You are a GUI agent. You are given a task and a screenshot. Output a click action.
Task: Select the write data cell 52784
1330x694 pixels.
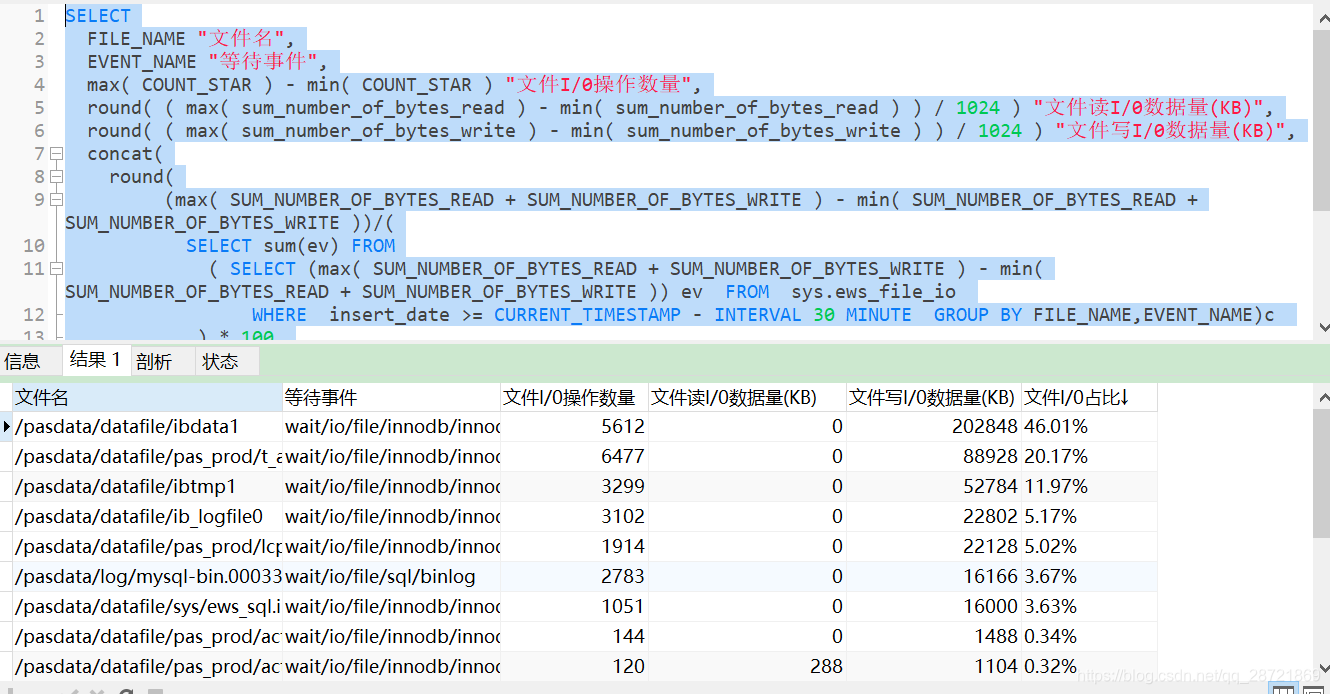pos(933,487)
